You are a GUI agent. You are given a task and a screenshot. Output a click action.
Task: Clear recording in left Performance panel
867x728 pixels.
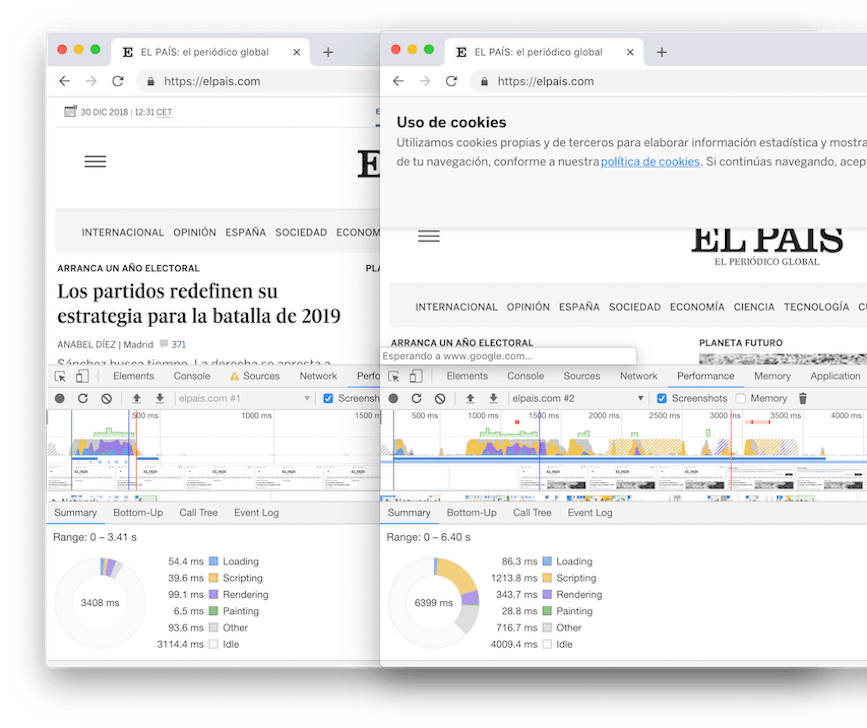(x=107, y=399)
